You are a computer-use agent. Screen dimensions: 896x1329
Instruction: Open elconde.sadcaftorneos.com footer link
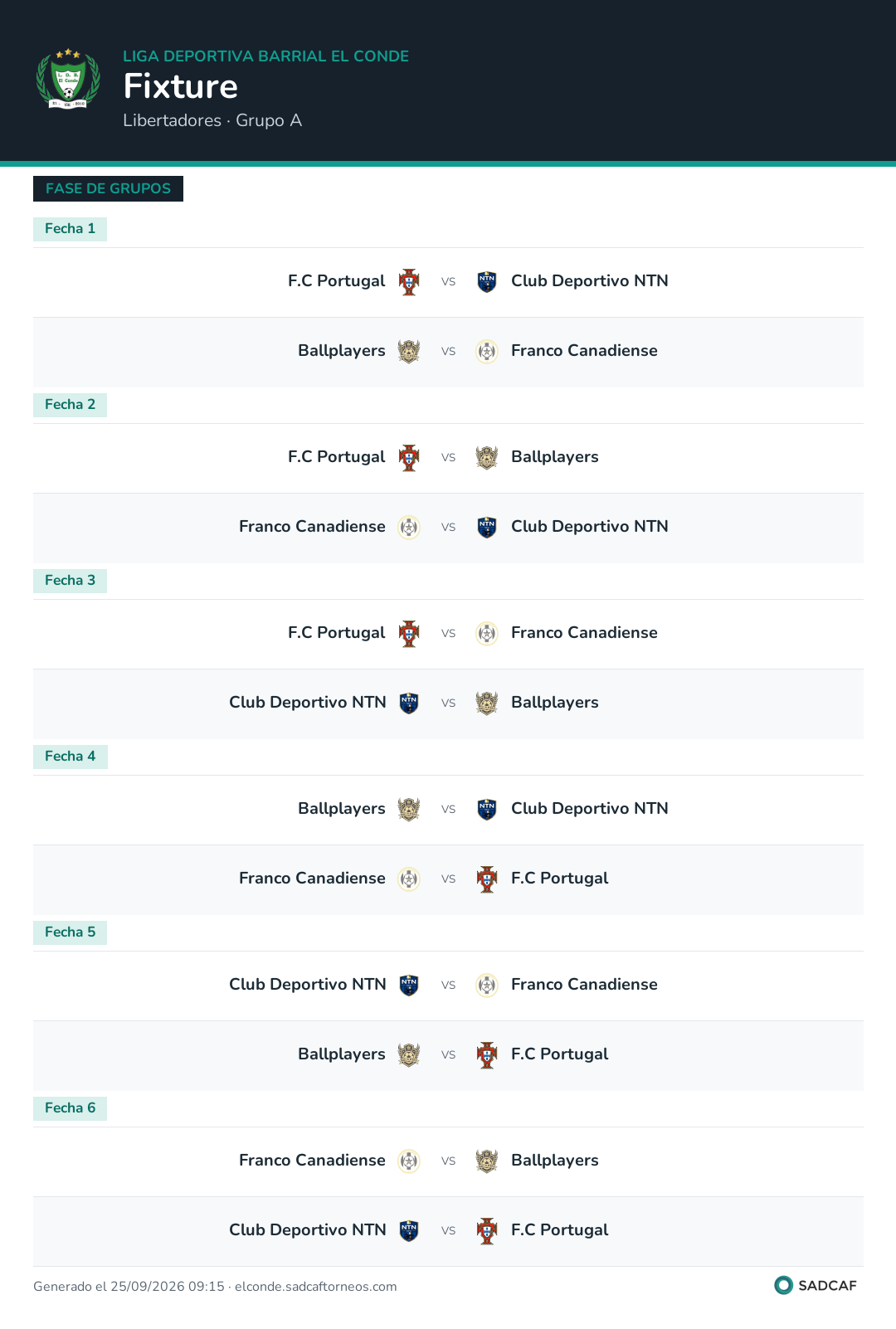(x=316, y=1287)
